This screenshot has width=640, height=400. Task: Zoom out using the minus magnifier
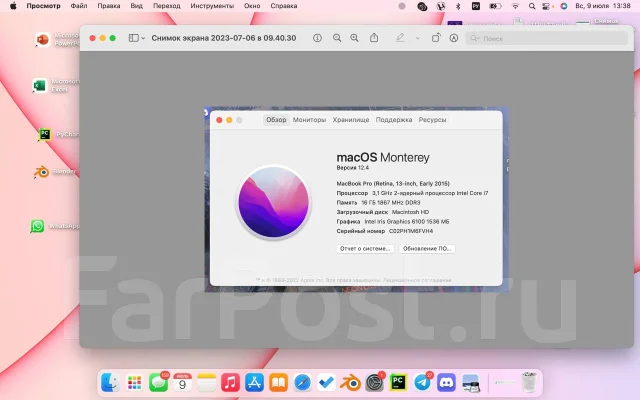click(x=337, y=38)
